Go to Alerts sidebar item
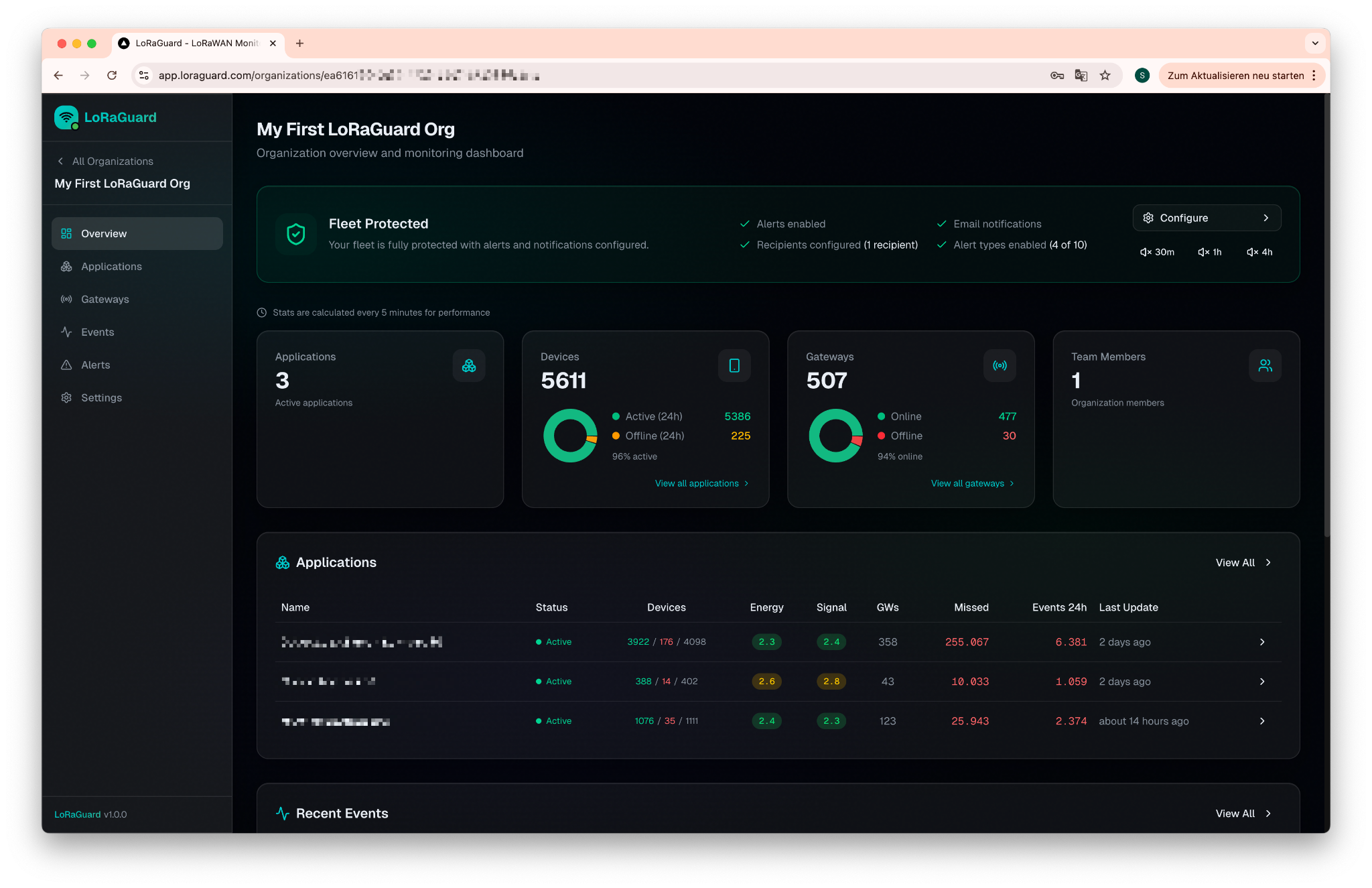Screen dimensions: 1372x888 click(x=95, y=365)
